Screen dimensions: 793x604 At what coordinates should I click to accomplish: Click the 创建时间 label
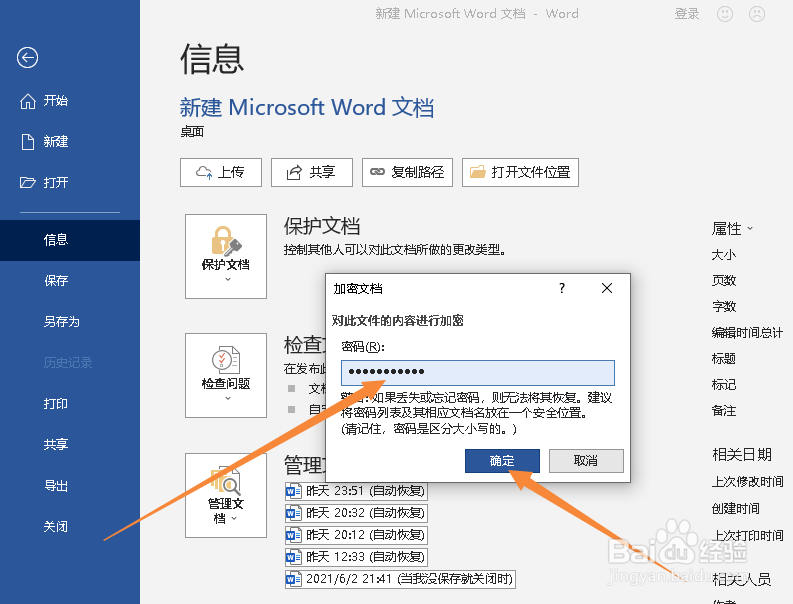click(x=735, y=509)
